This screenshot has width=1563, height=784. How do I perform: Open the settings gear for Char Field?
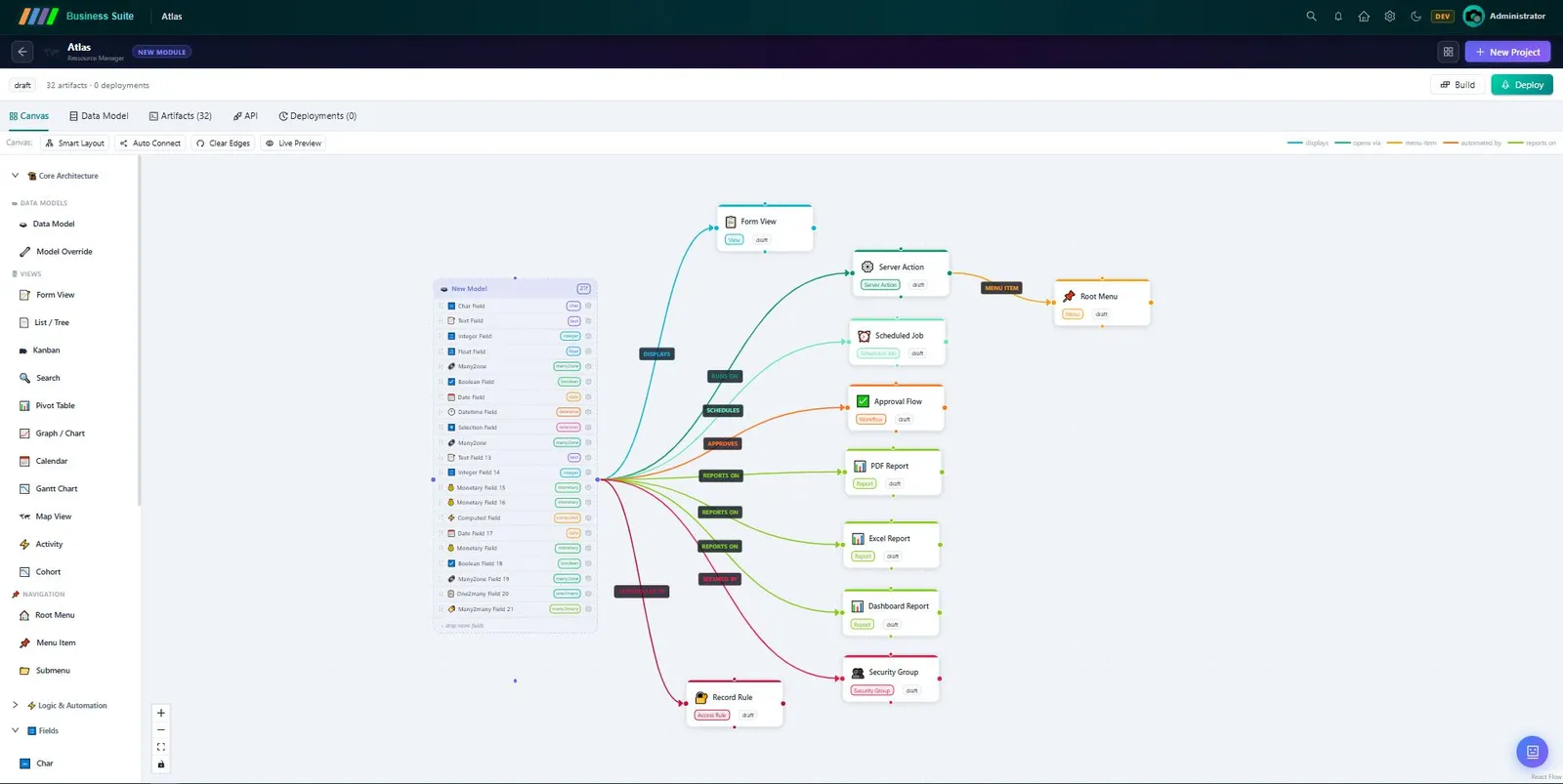point(588,306)
